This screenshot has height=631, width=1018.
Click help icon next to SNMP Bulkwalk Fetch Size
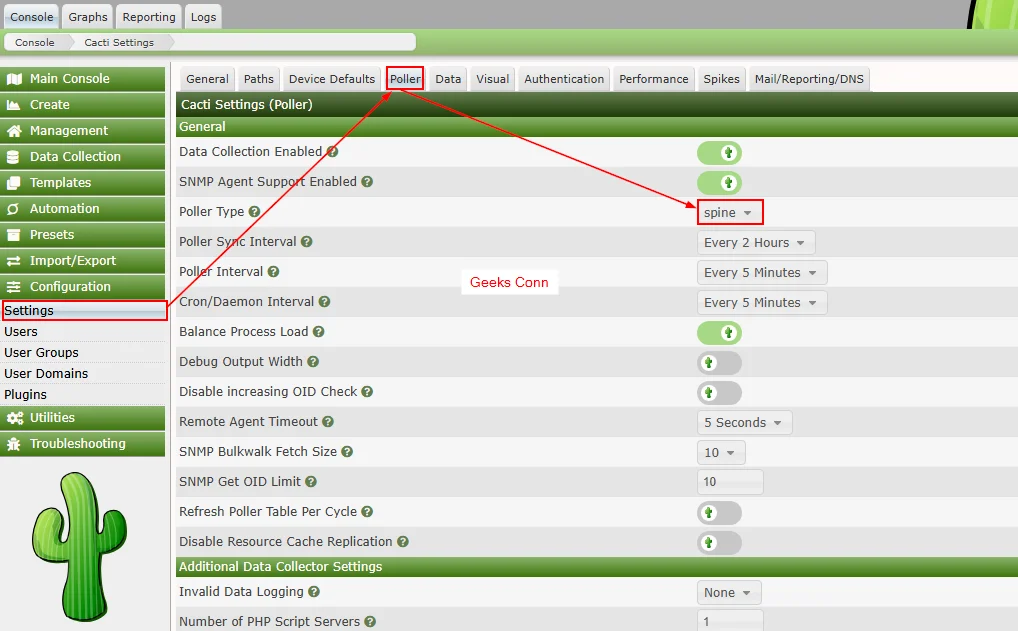pyautogui.click(x=347, y=452)
